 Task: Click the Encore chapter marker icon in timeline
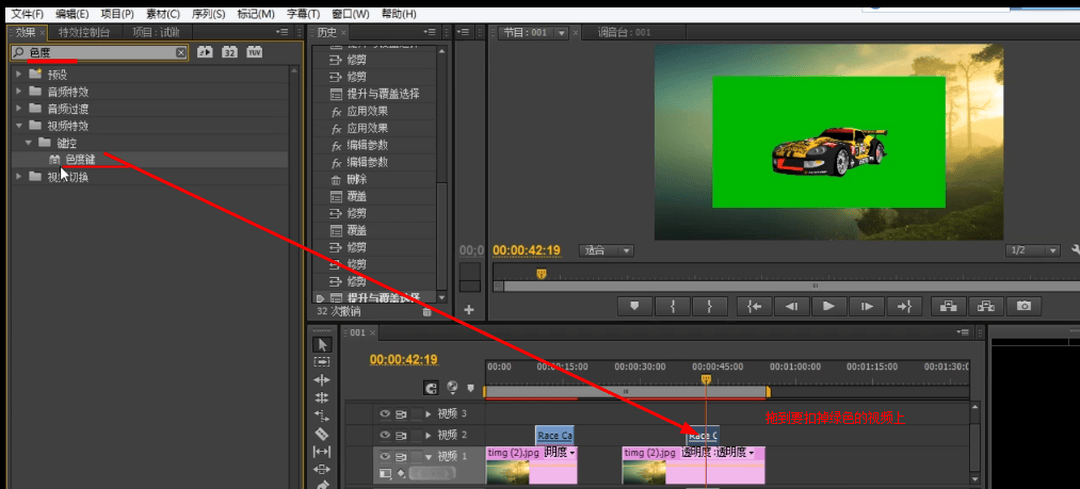[452, 388]
